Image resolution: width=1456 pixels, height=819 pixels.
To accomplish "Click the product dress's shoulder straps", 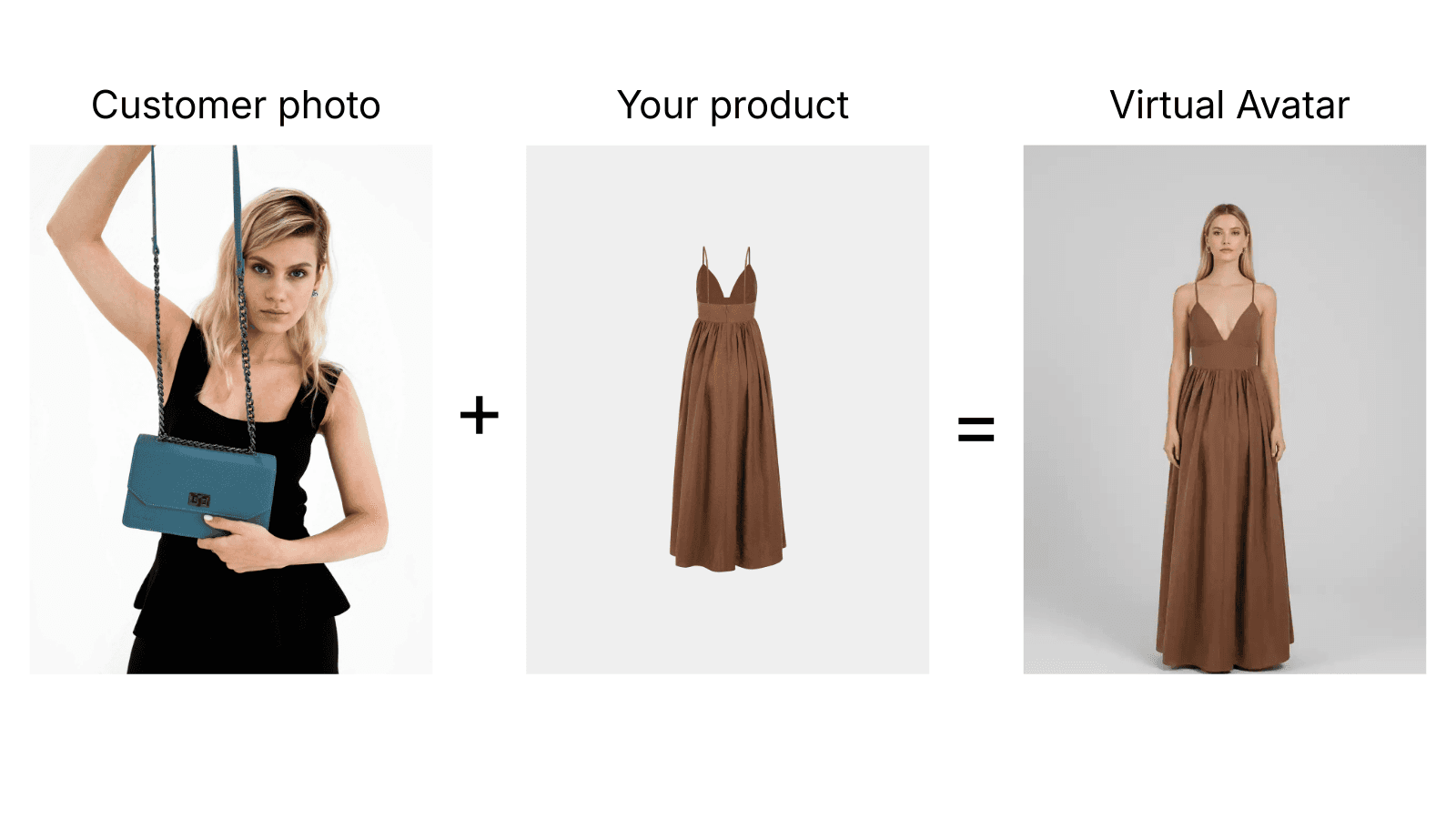I will click(725, 257).
